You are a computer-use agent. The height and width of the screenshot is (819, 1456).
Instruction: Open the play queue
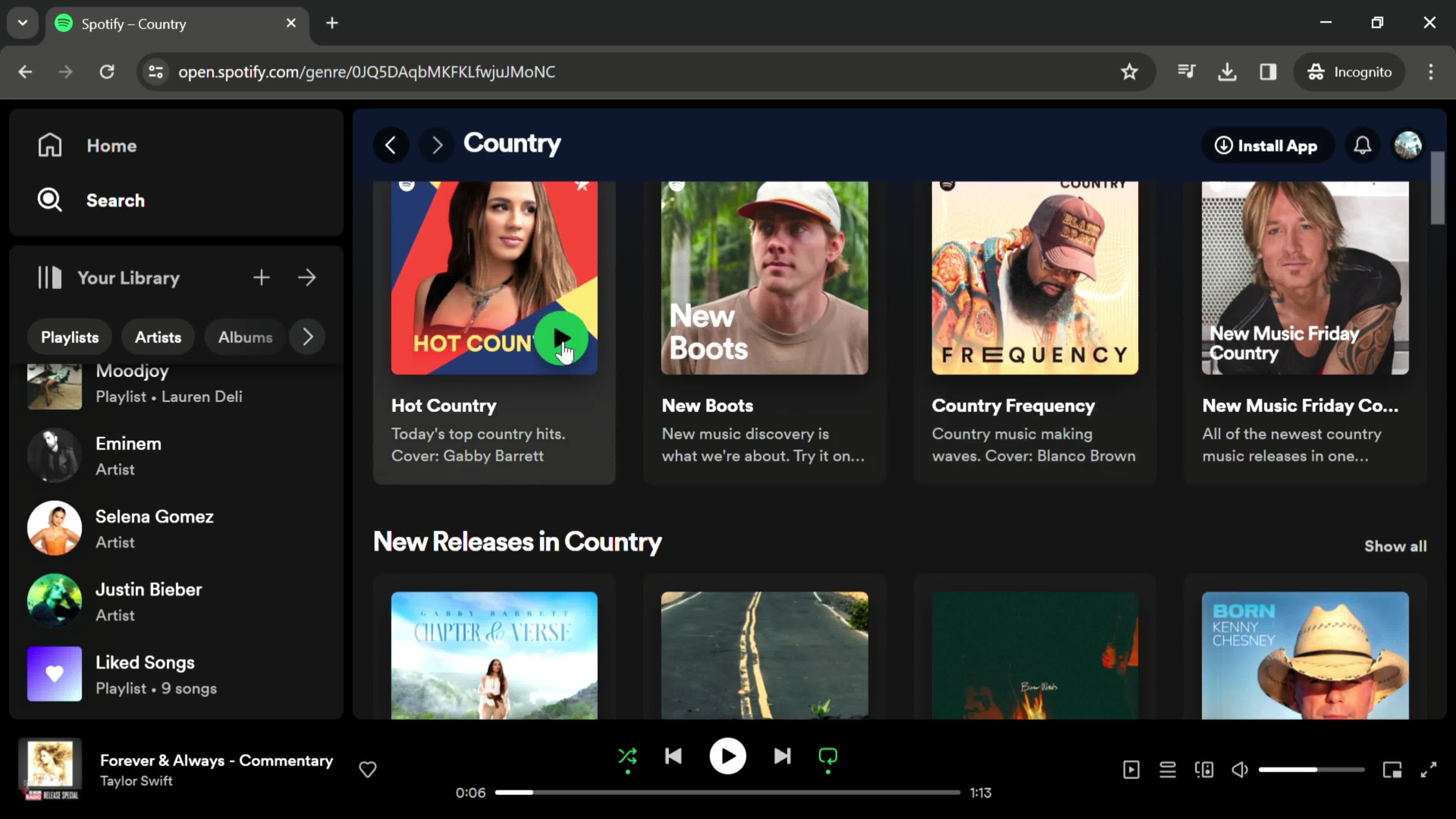point(1167,769)
